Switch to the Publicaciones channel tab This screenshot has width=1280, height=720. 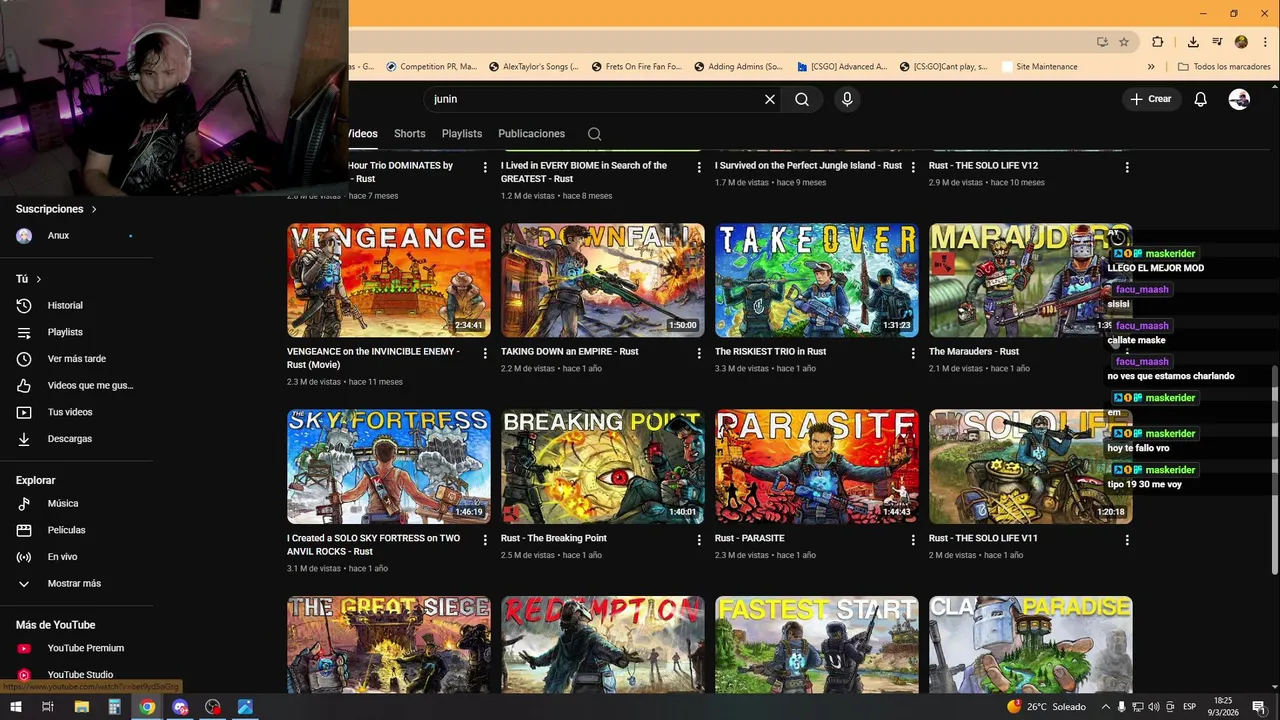(532, 133)
